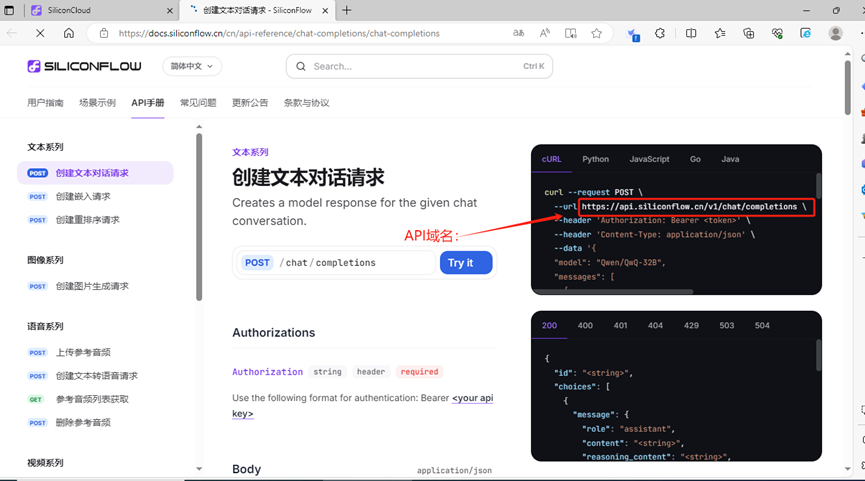Screen dimensions: 865x481
Task: Open user profile avatar
Action: pyautogui.click(x=835, y=33)
